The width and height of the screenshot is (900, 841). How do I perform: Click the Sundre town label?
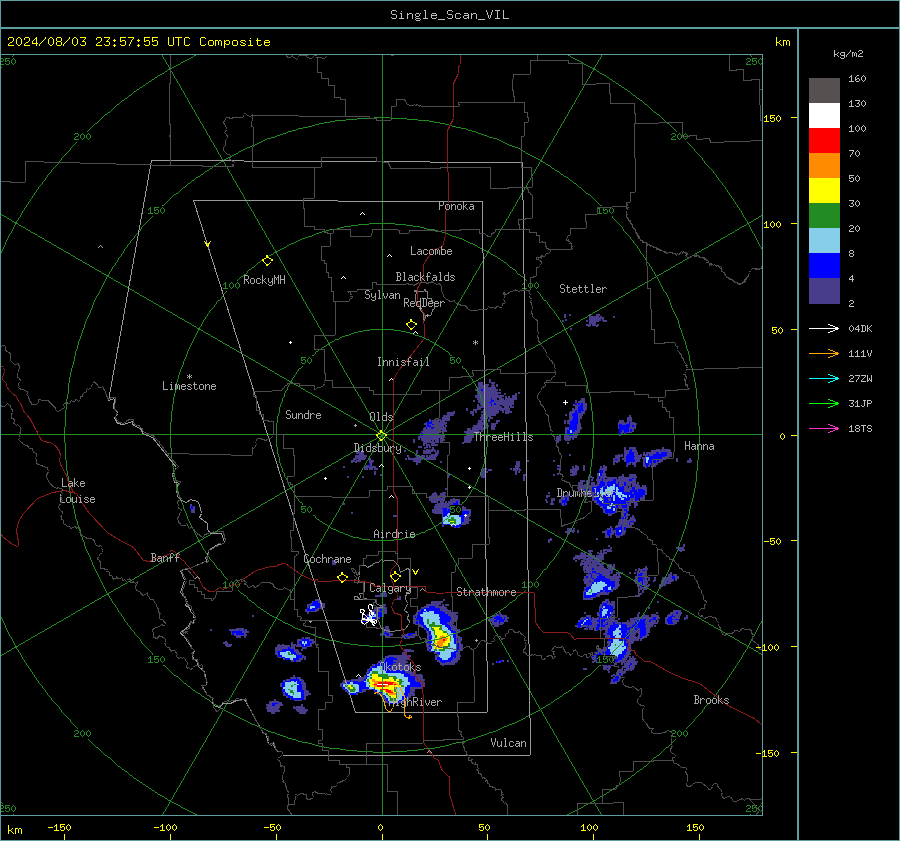point(303,414)
